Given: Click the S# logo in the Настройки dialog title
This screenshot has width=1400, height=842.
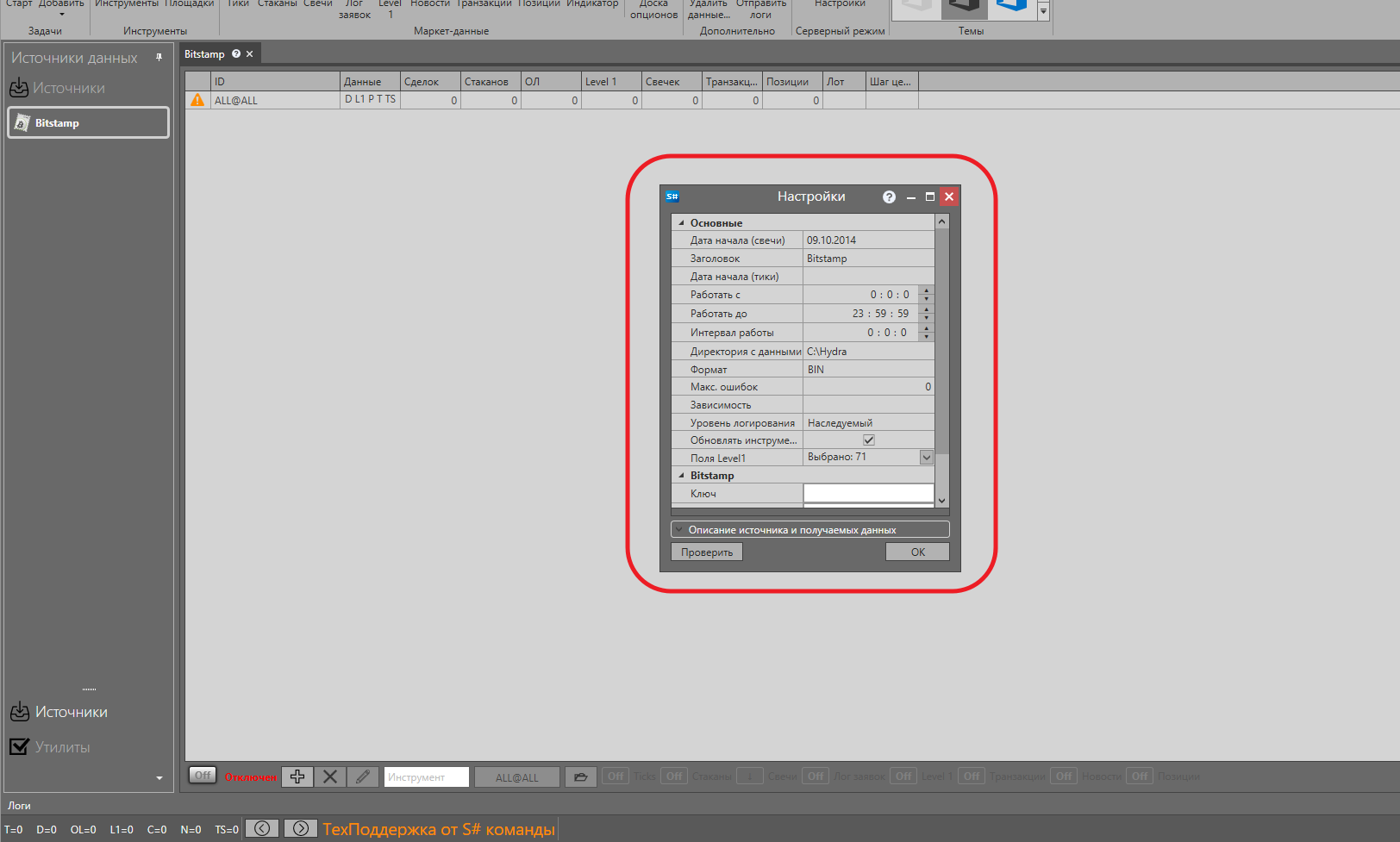Looking at the screenshot, I should point(672,196).
